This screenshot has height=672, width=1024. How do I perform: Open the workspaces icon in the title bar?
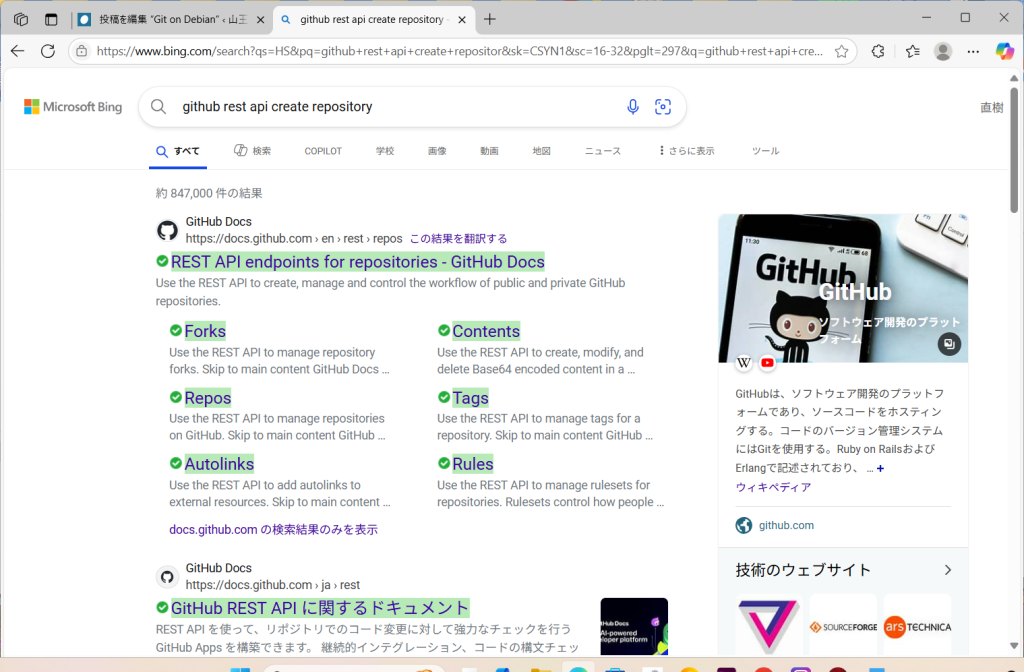[x=21, y=20]
